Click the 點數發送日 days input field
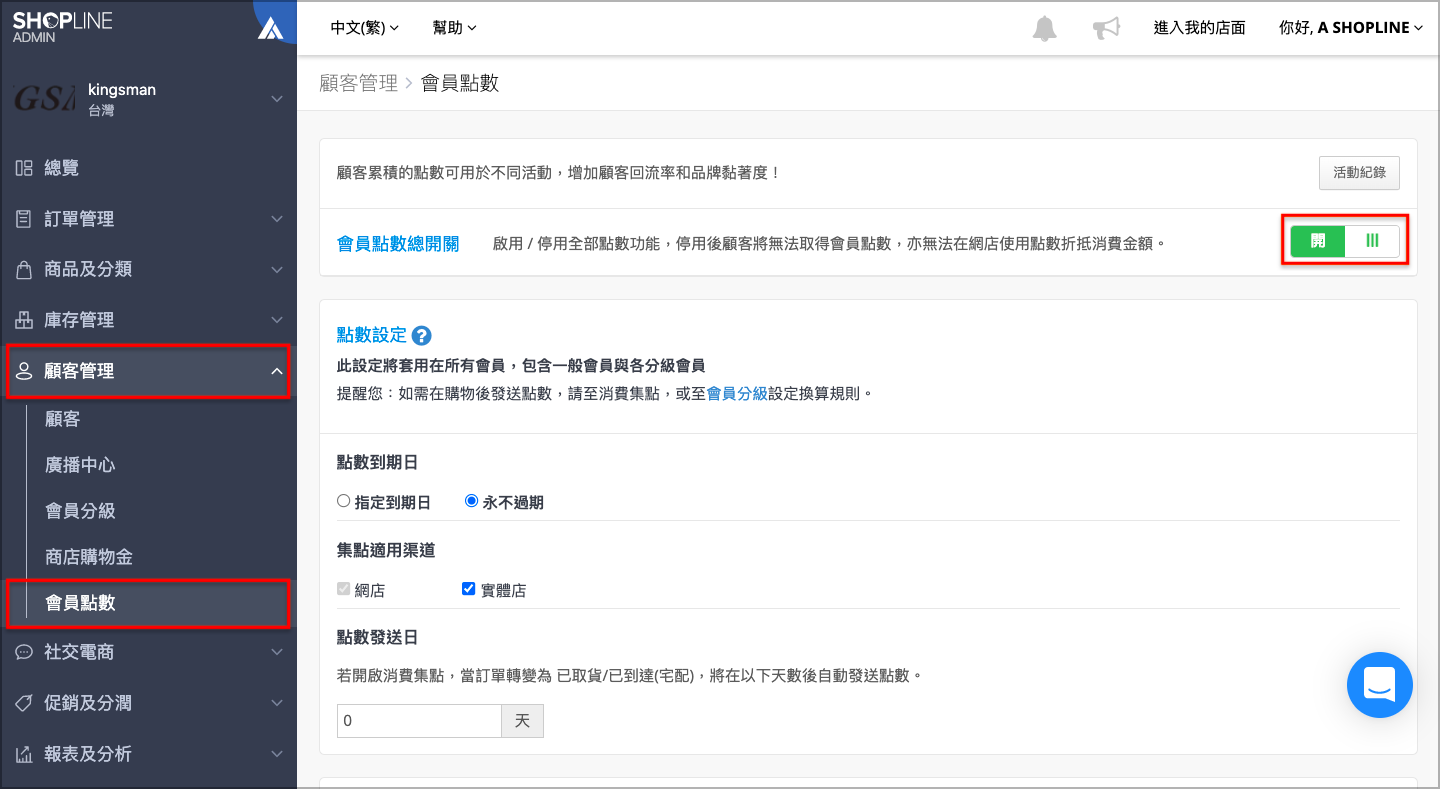This screenshot has width=1440, height=789. click(419, 721)
